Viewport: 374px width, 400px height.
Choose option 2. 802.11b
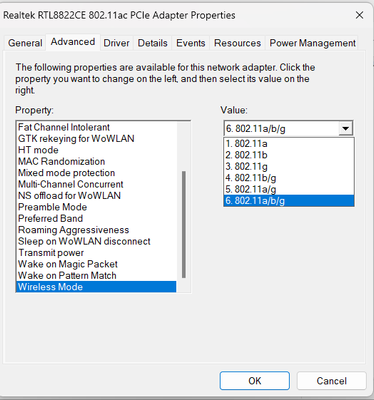[x=289, y=155]
